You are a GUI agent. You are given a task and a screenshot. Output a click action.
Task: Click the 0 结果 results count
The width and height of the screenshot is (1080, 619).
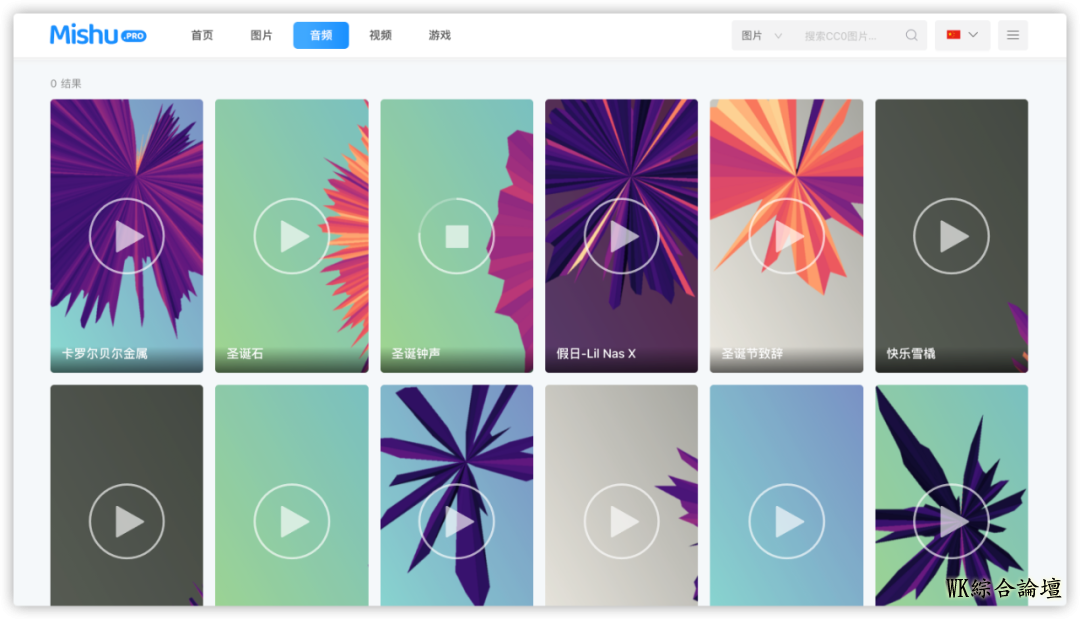(x=65, y=83)
